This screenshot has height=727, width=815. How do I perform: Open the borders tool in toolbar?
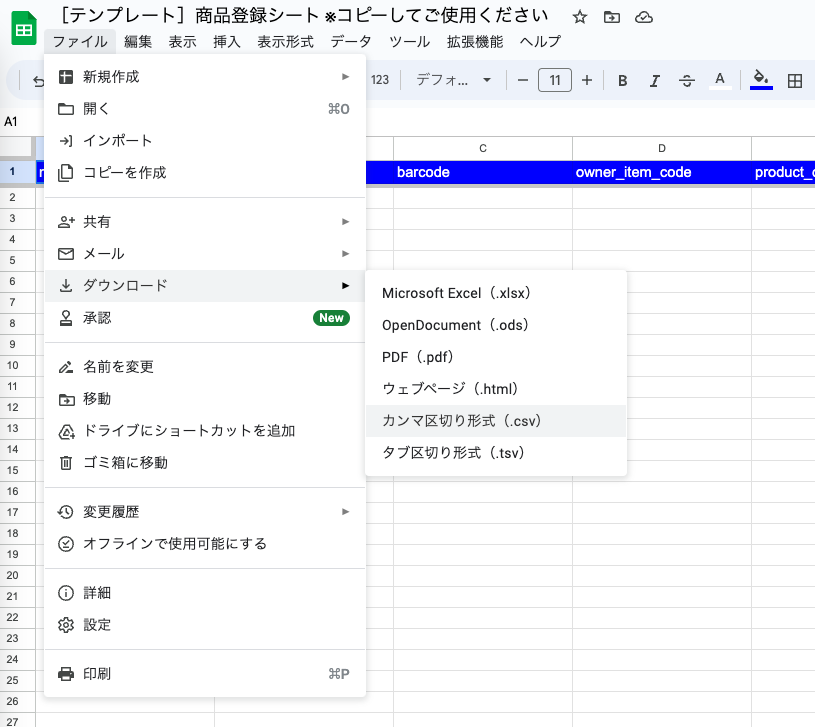795,81
